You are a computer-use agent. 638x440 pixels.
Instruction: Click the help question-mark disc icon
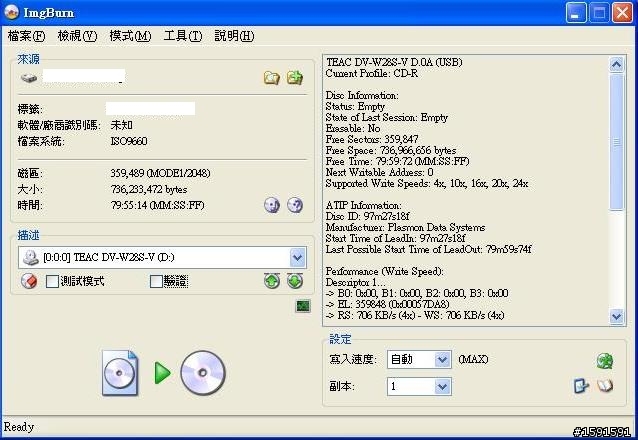click(x=295, y=205)
